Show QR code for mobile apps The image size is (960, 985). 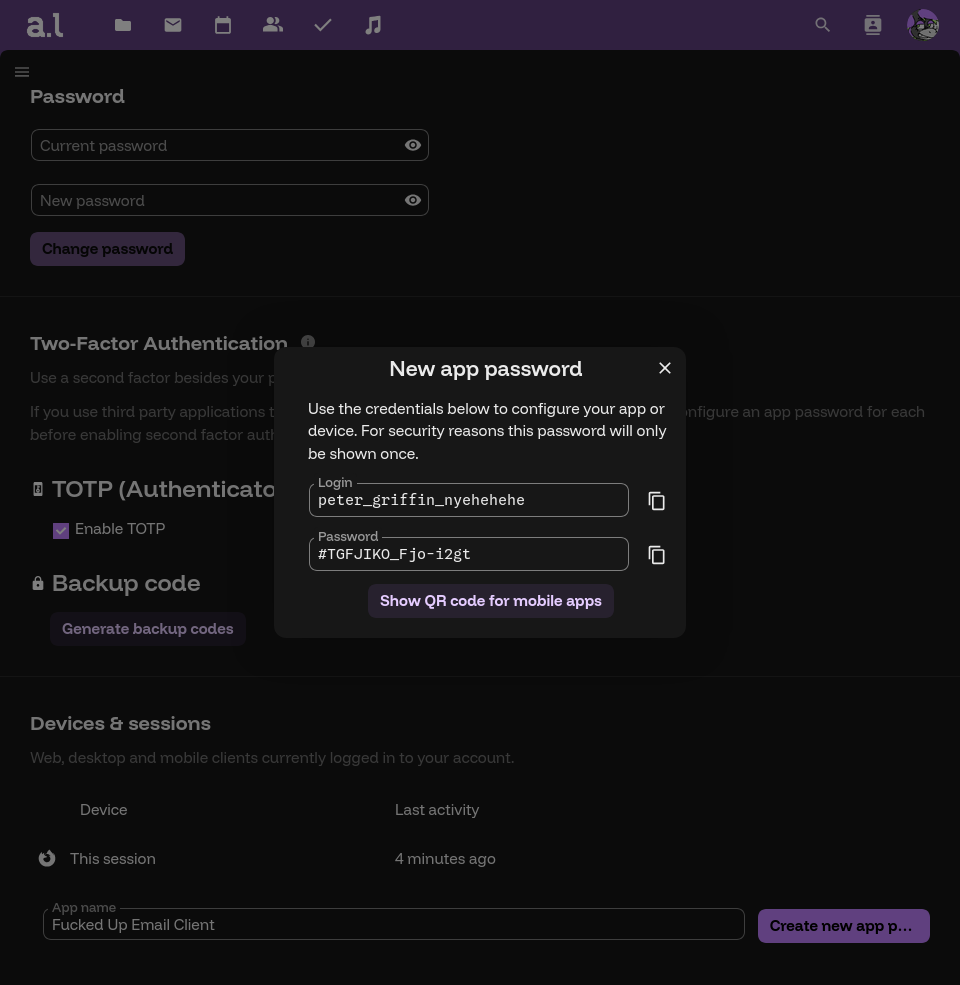coord(490,601)
